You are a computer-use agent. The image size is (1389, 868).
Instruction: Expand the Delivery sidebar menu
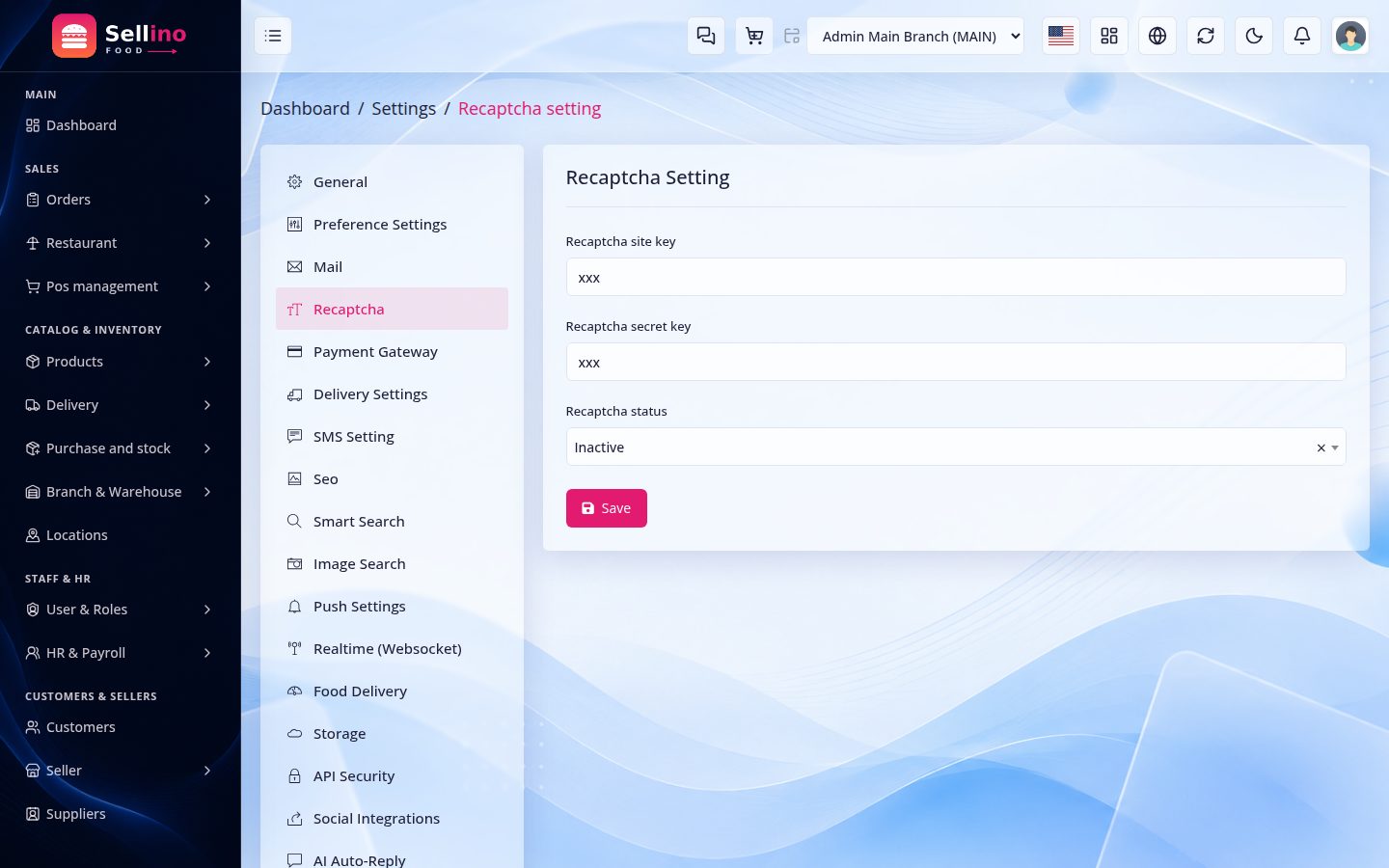click(x=120, y=405)
